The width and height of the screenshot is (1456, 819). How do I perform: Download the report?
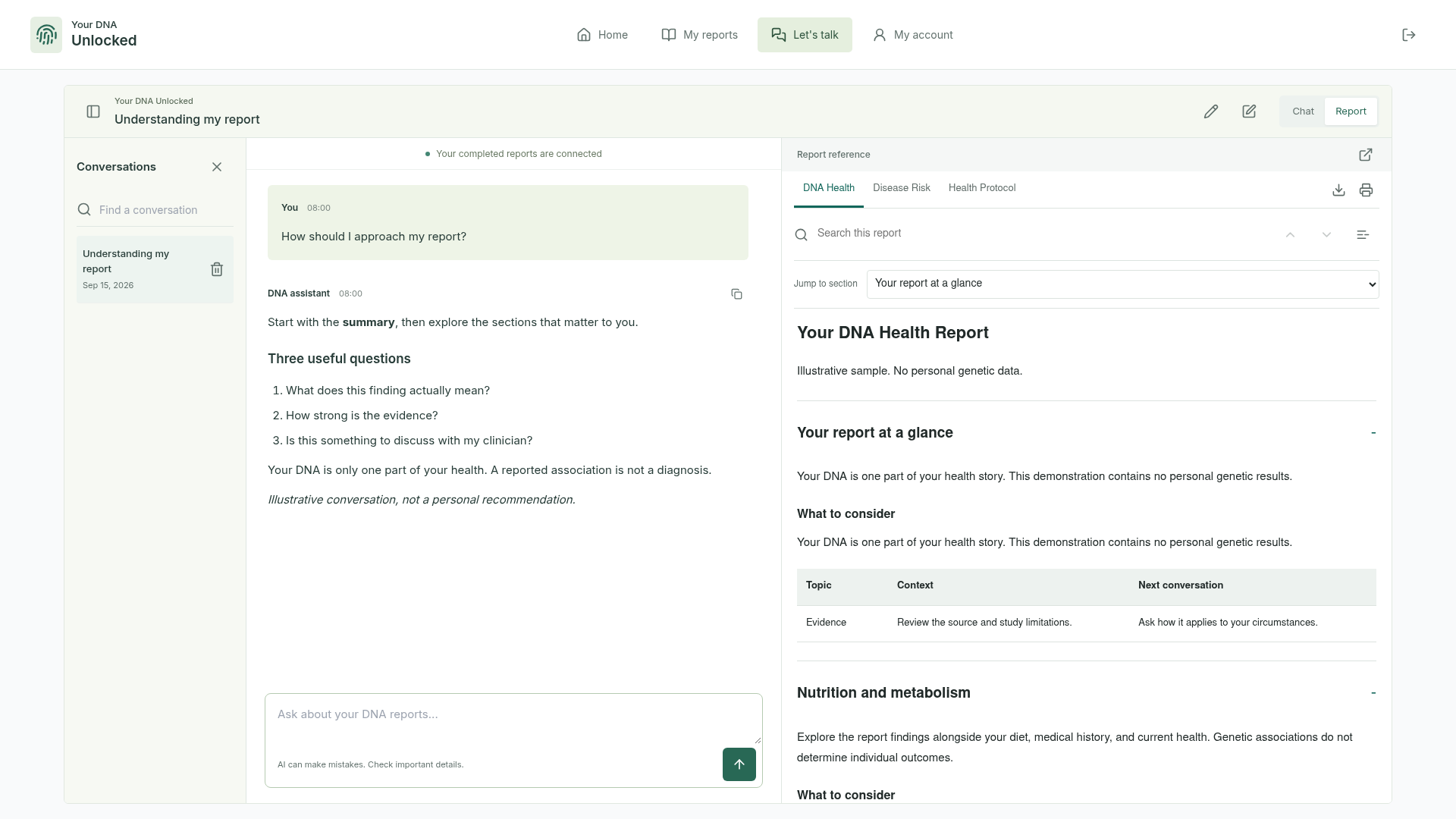pyautogui.click(x=1338, y=190)
